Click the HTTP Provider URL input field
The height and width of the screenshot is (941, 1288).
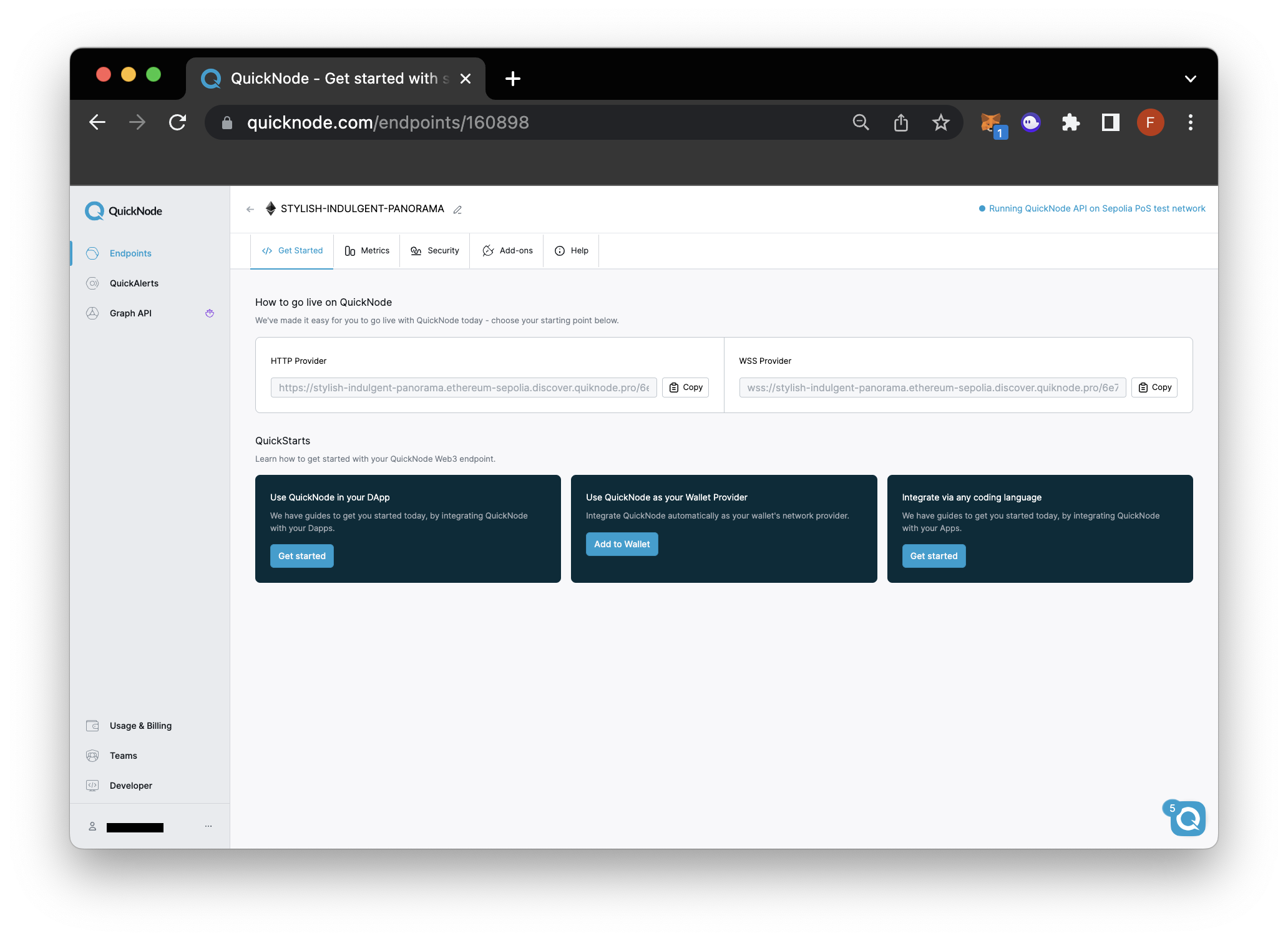463,387
